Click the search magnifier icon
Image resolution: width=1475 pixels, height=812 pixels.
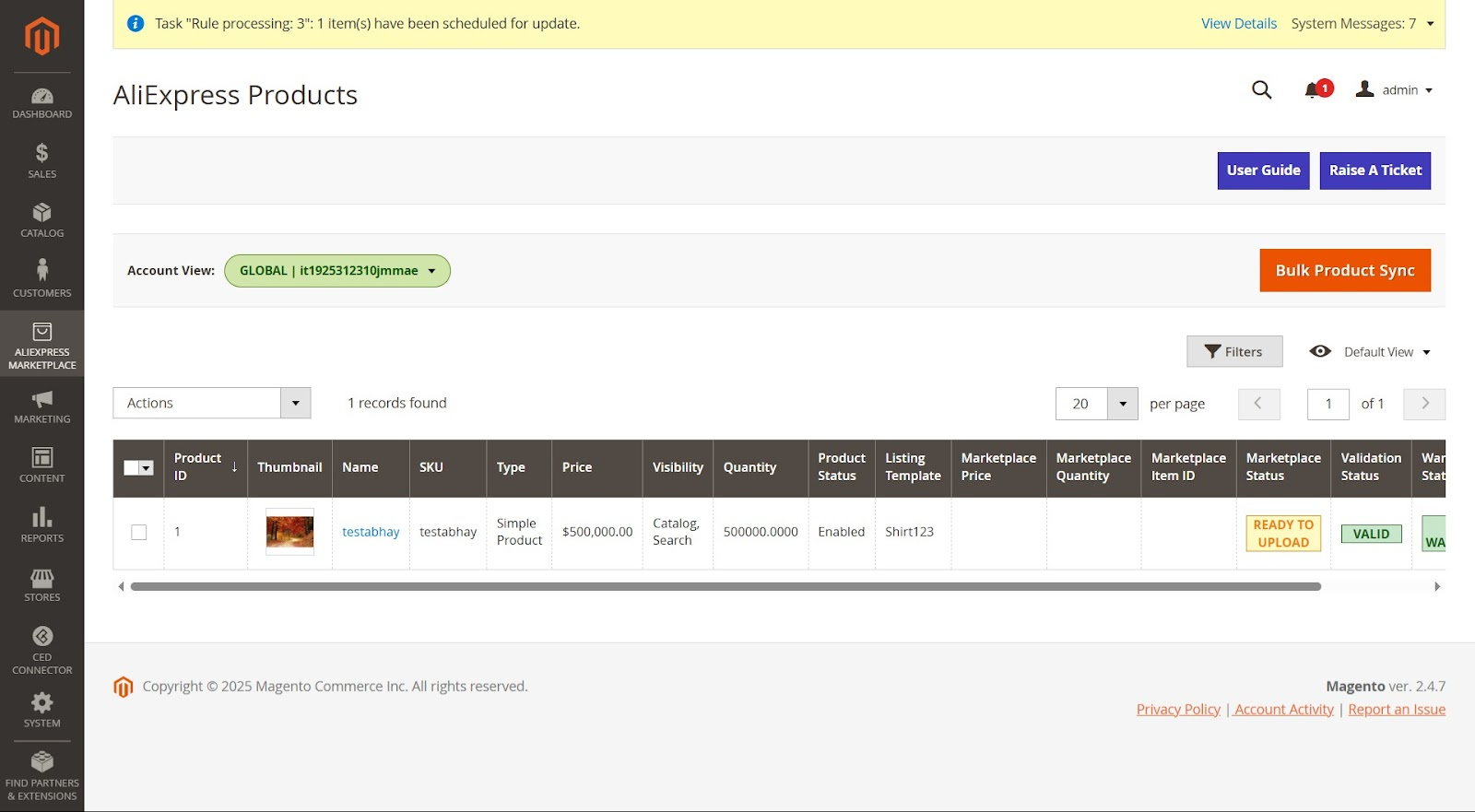(x=1261, y=89)
